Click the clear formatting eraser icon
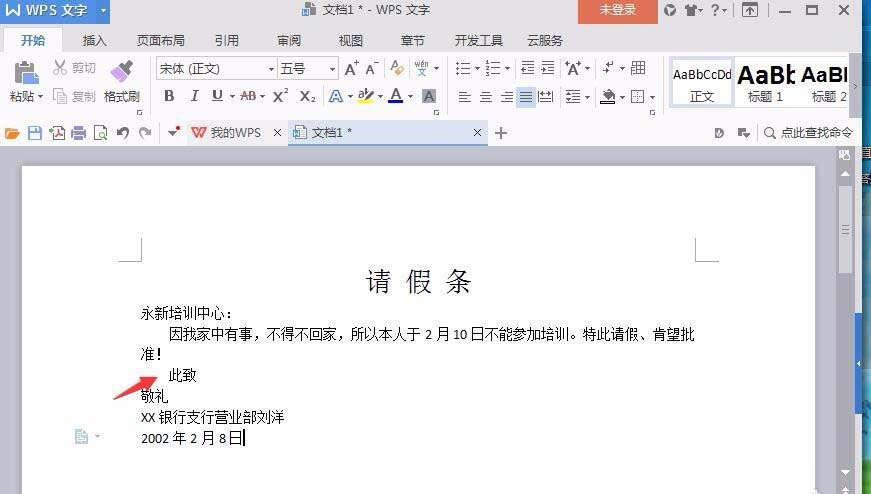The height and width of the screenshot is (494, 871). 397,68
